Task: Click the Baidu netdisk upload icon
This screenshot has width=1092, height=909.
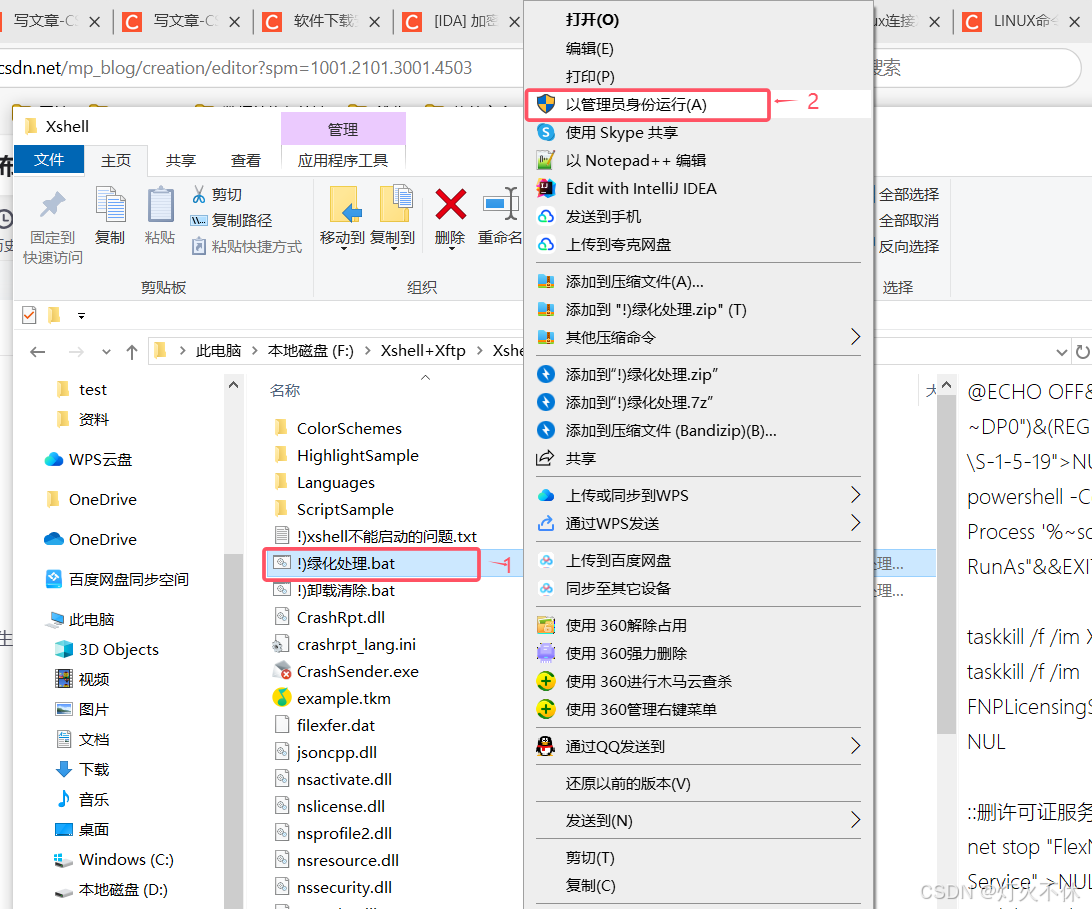Action: tap(546, 561)
